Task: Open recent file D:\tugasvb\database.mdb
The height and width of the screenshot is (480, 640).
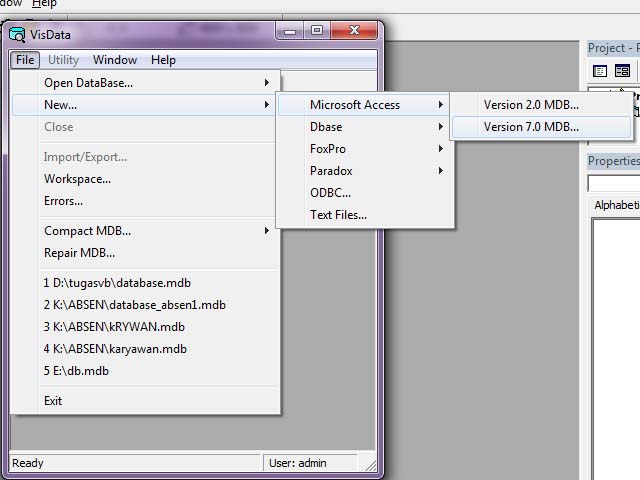Action: pyautogui.click(x=146, y=283)
